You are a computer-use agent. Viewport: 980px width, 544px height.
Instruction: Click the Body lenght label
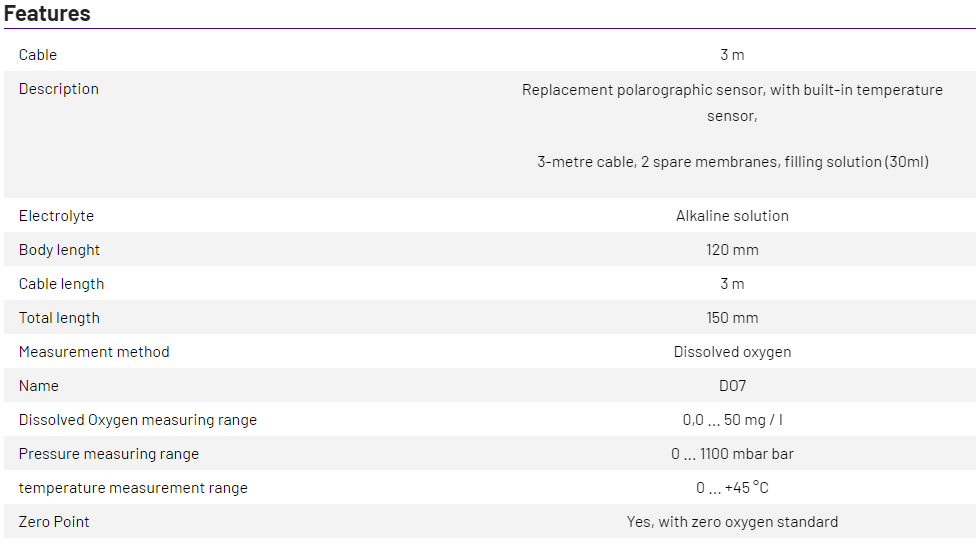click(x=59, y=250)
